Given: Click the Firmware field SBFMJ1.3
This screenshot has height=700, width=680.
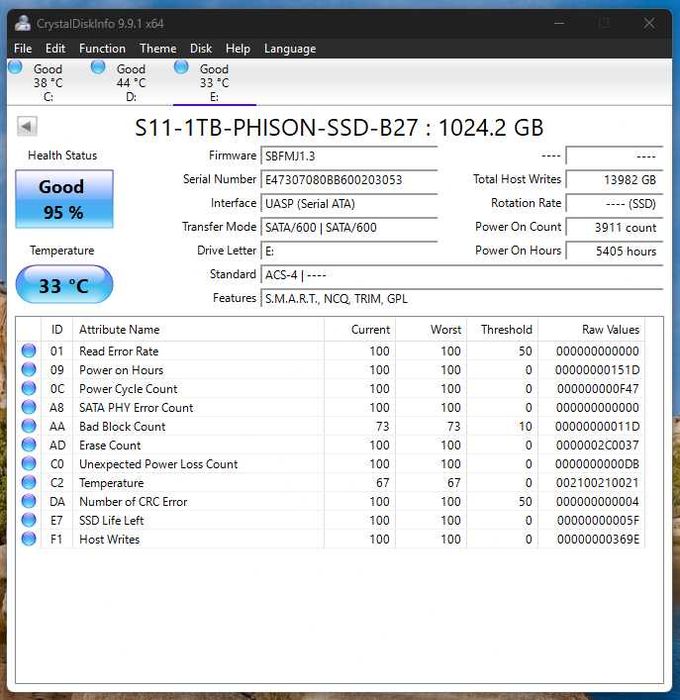Looking at the screenshot, I should tap(349, 156).
